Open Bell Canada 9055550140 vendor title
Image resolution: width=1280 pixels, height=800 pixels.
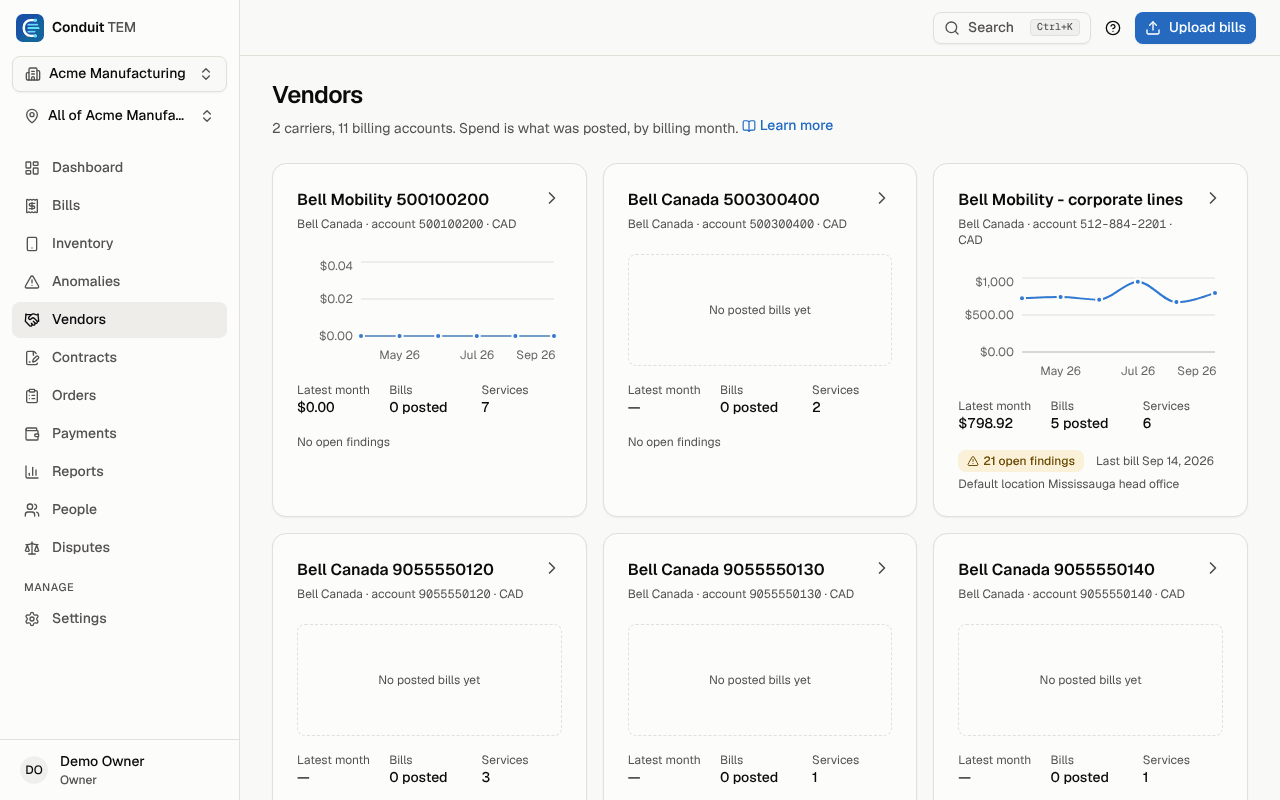(x=1056, y=570)
